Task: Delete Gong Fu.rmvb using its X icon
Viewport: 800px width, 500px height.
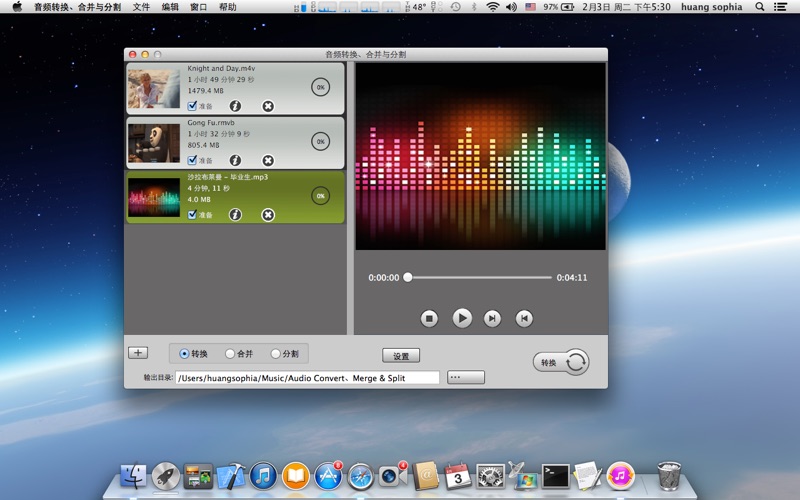Action: tap(268, 160)
